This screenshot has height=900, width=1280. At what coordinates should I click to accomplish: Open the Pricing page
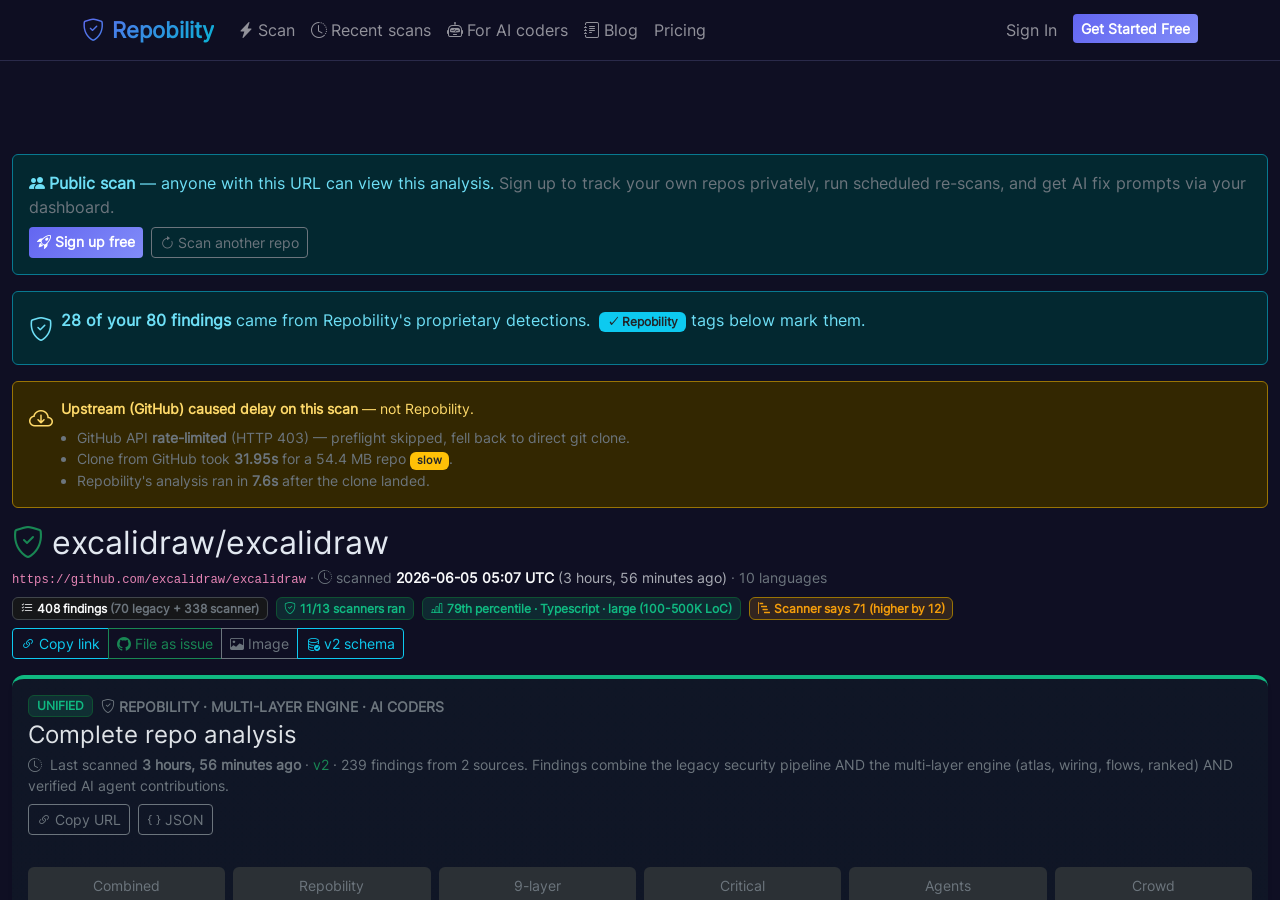click(x=680, y=30)
